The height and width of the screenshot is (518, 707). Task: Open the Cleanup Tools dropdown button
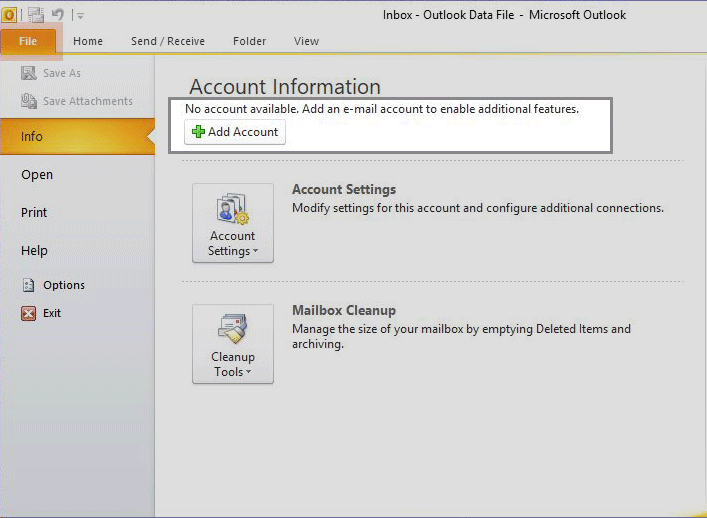(x=233, y=344)
